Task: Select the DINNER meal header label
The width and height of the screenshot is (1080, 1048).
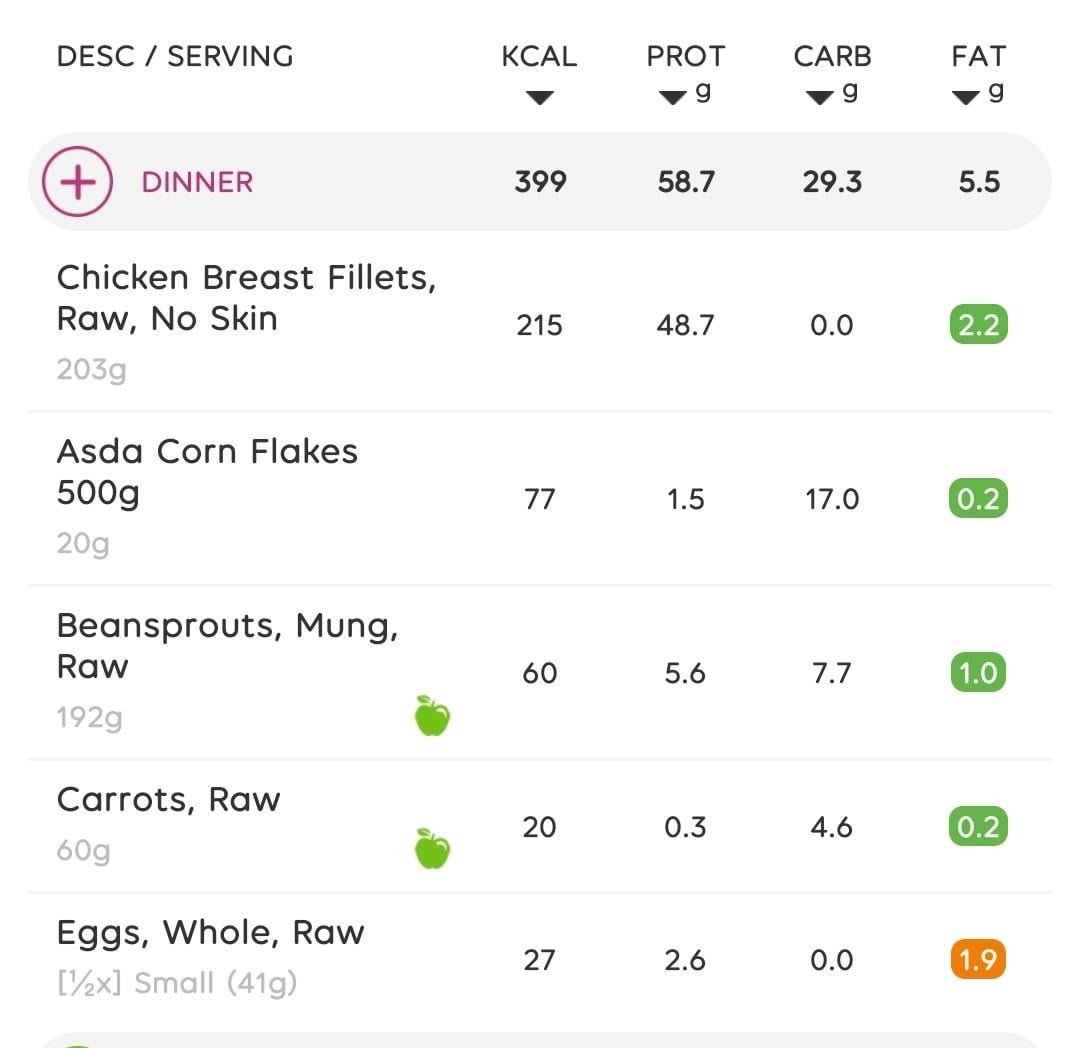Action: (x=197, y=182)
